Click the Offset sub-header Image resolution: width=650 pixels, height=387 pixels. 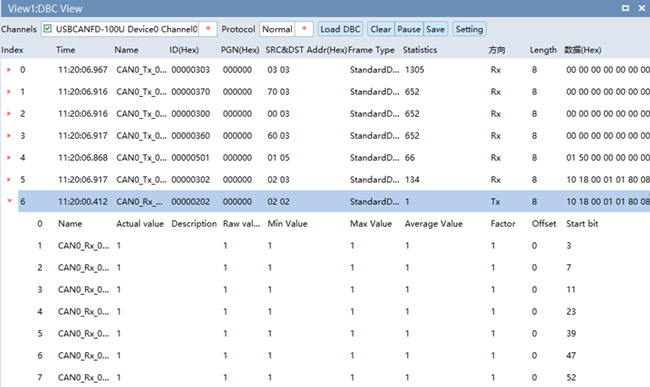pos(544,223)
